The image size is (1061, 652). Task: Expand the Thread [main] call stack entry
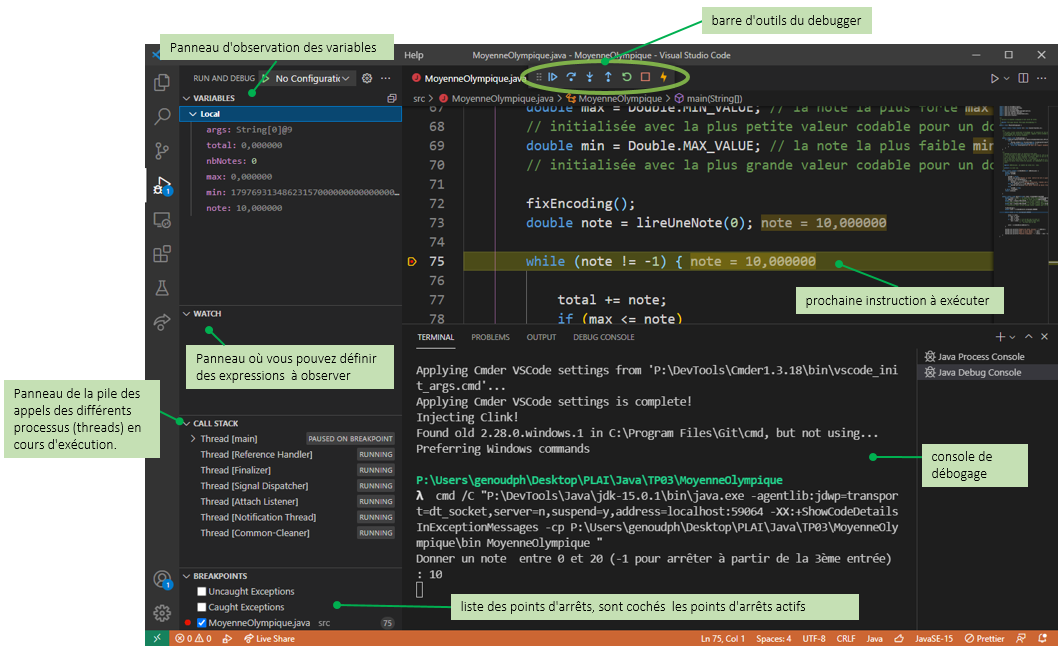[x=192, y=438]
